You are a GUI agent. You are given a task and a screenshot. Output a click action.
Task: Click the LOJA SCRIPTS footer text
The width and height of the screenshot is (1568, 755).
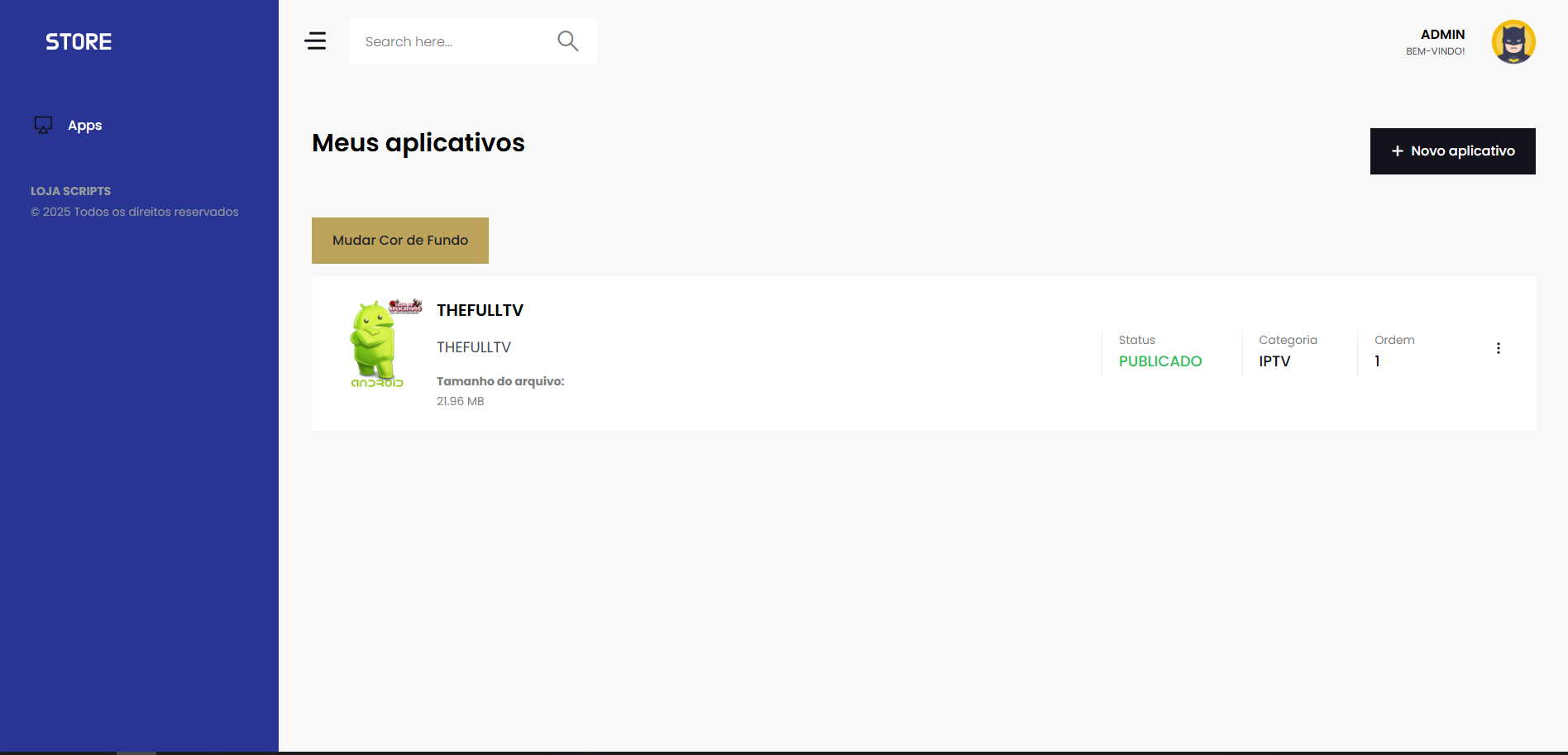click(x=70, y=191)
